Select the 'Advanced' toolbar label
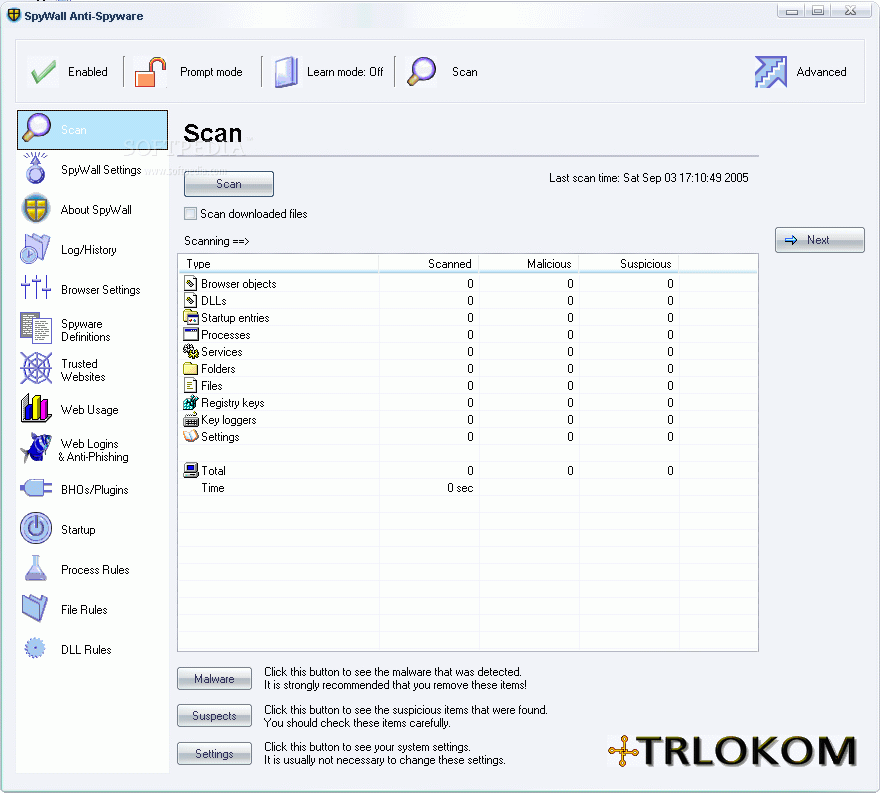 (821, 72)
